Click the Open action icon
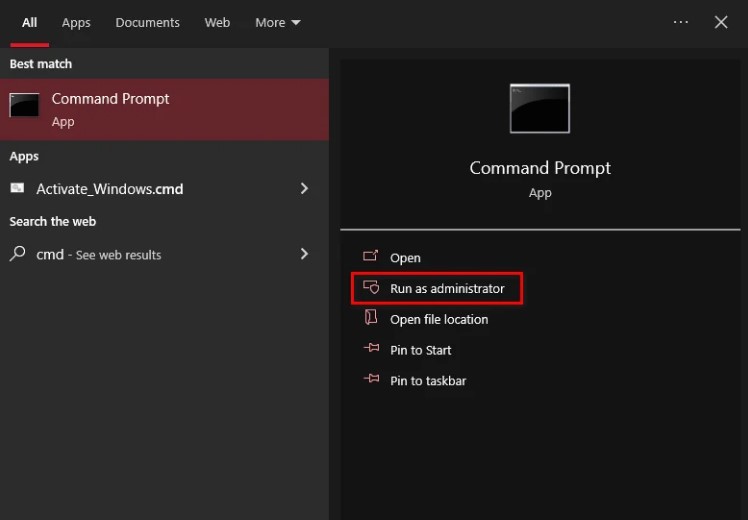The image size is (748, 520). pos(371,257)
